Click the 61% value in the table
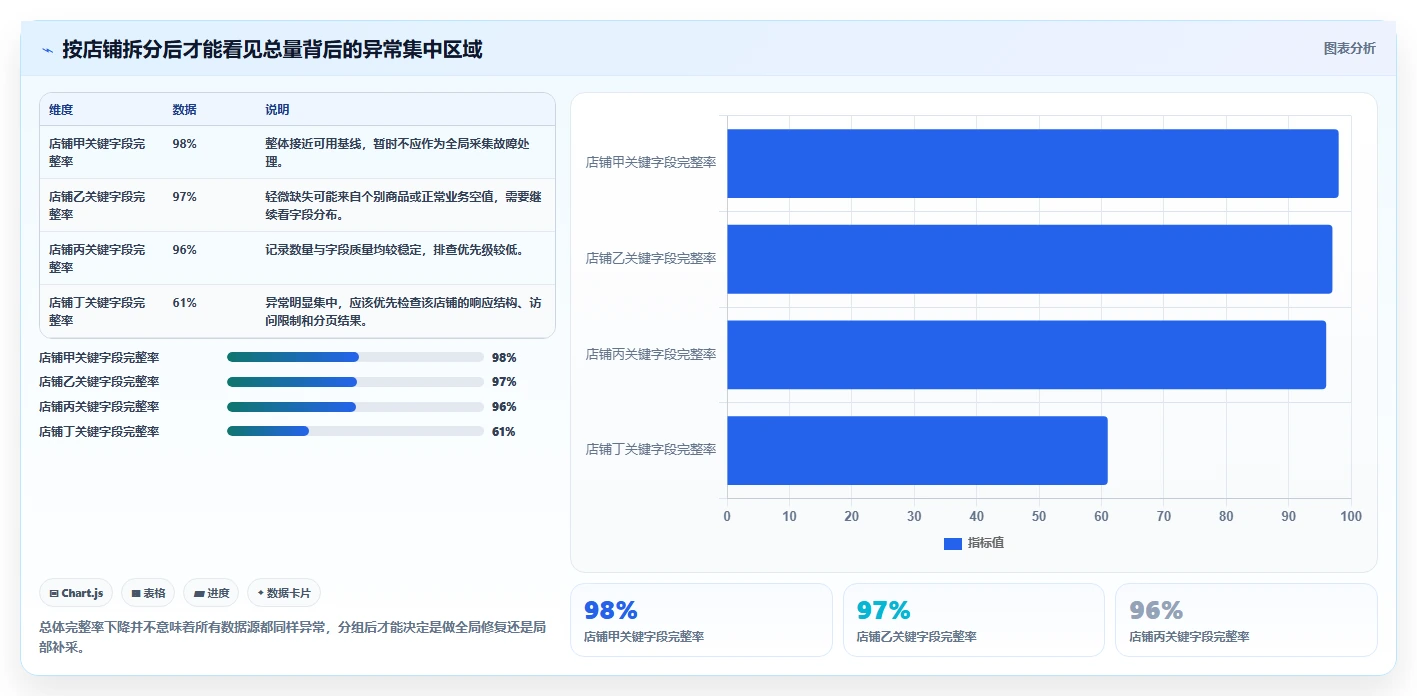 (x=184, y=303)
